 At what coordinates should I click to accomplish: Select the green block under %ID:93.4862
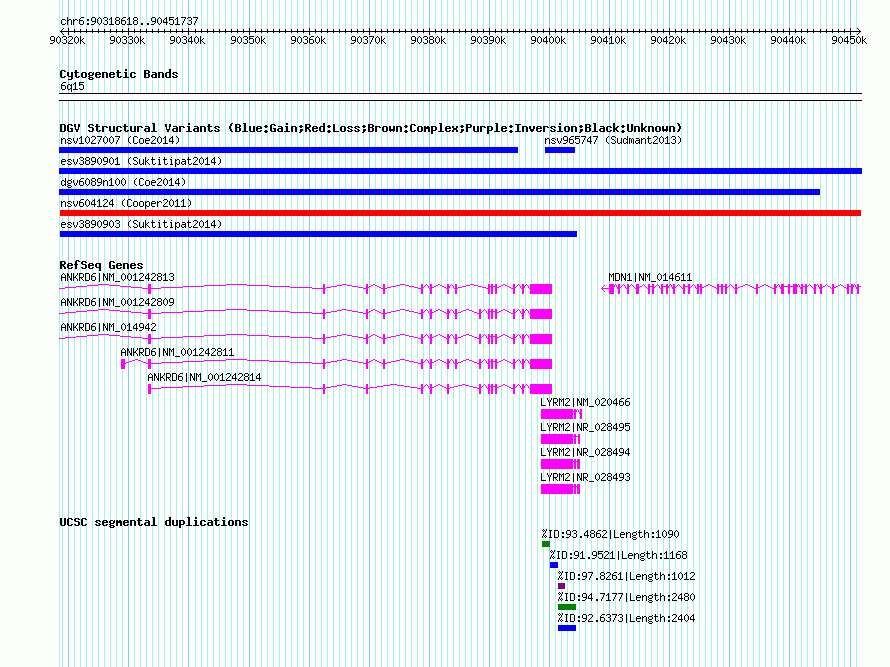tap(546, 544)
